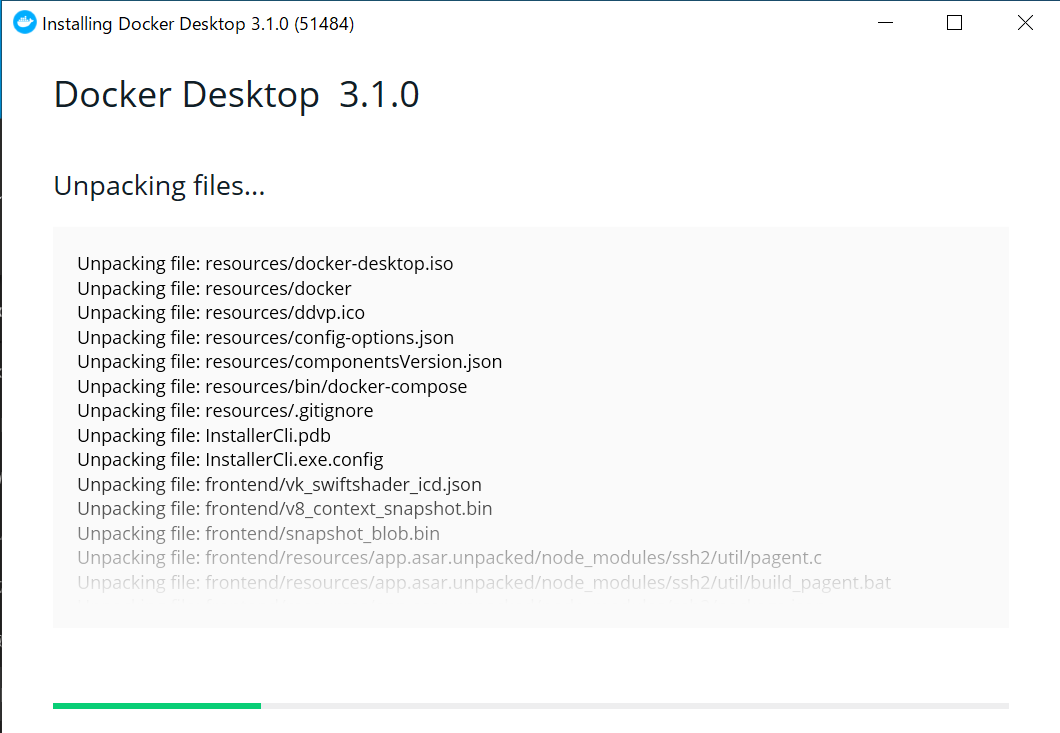Click the Docker Desktop 3.1.0 heading

coord(236,94)
